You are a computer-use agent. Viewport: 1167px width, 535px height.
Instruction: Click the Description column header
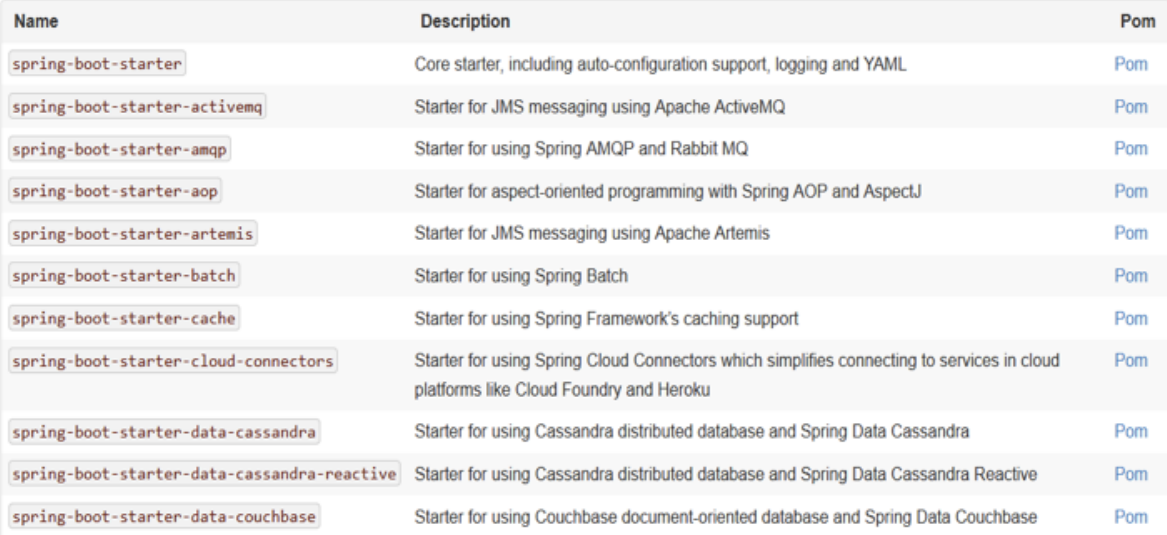466,21
